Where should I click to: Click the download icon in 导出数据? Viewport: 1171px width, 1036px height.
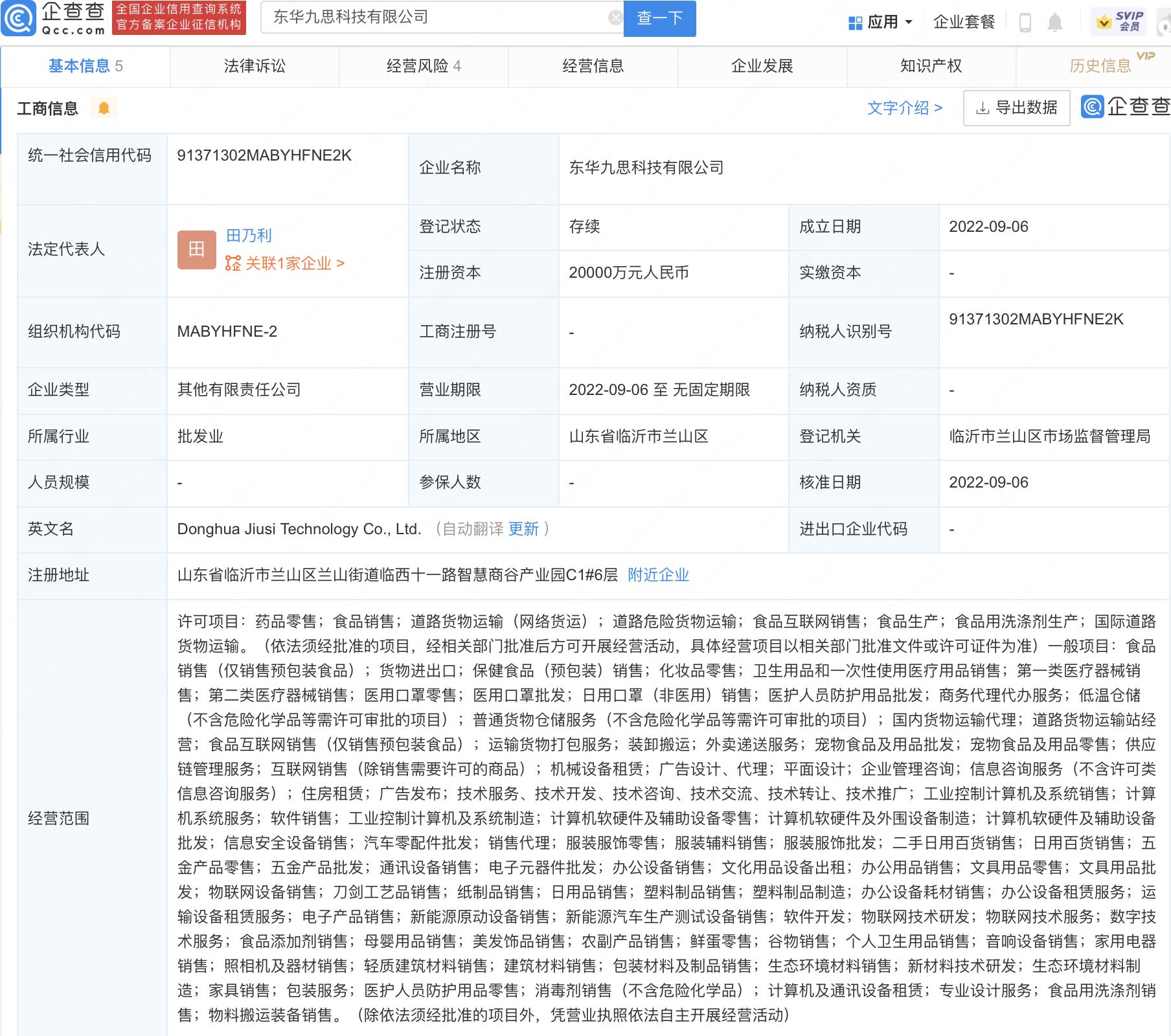pos(983,108)
